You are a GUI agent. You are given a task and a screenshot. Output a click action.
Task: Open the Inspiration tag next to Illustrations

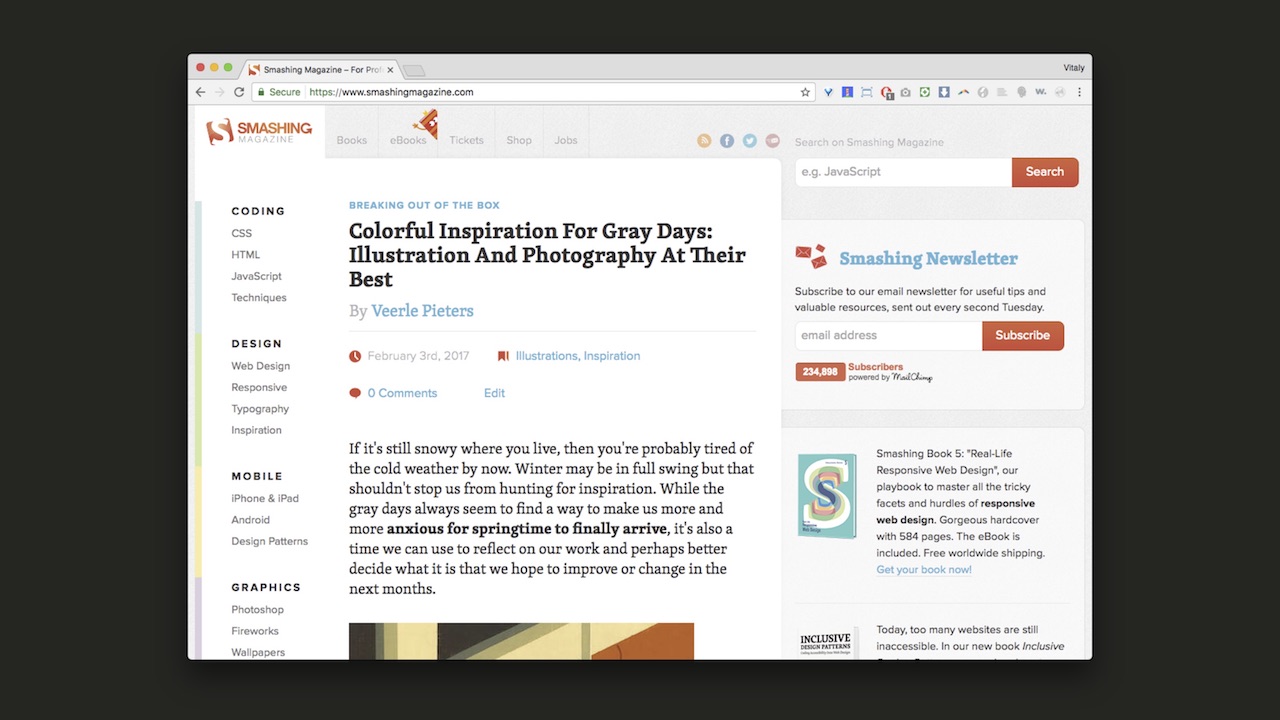(x=612, y=356)
